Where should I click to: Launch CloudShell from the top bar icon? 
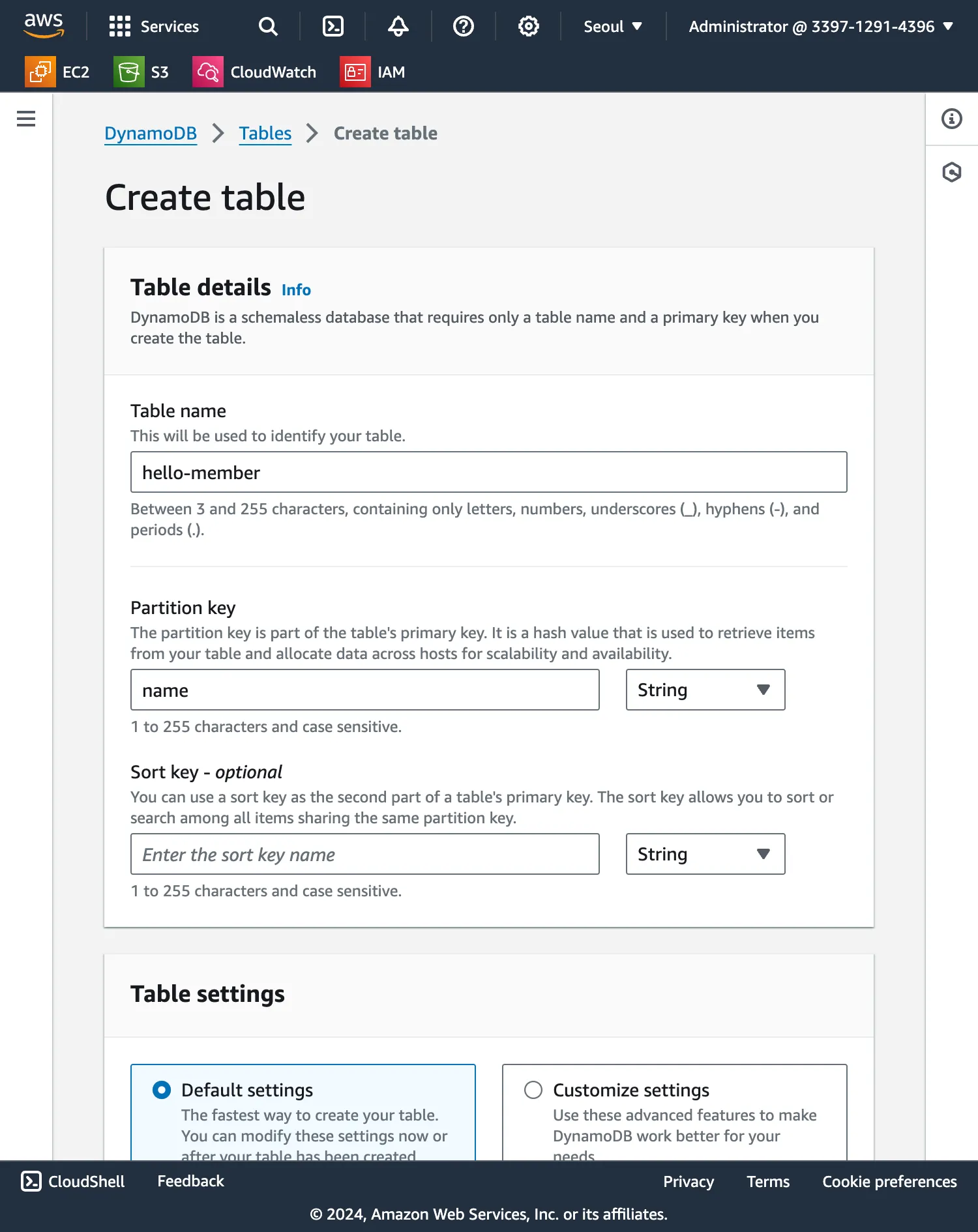tap(333, 27)
